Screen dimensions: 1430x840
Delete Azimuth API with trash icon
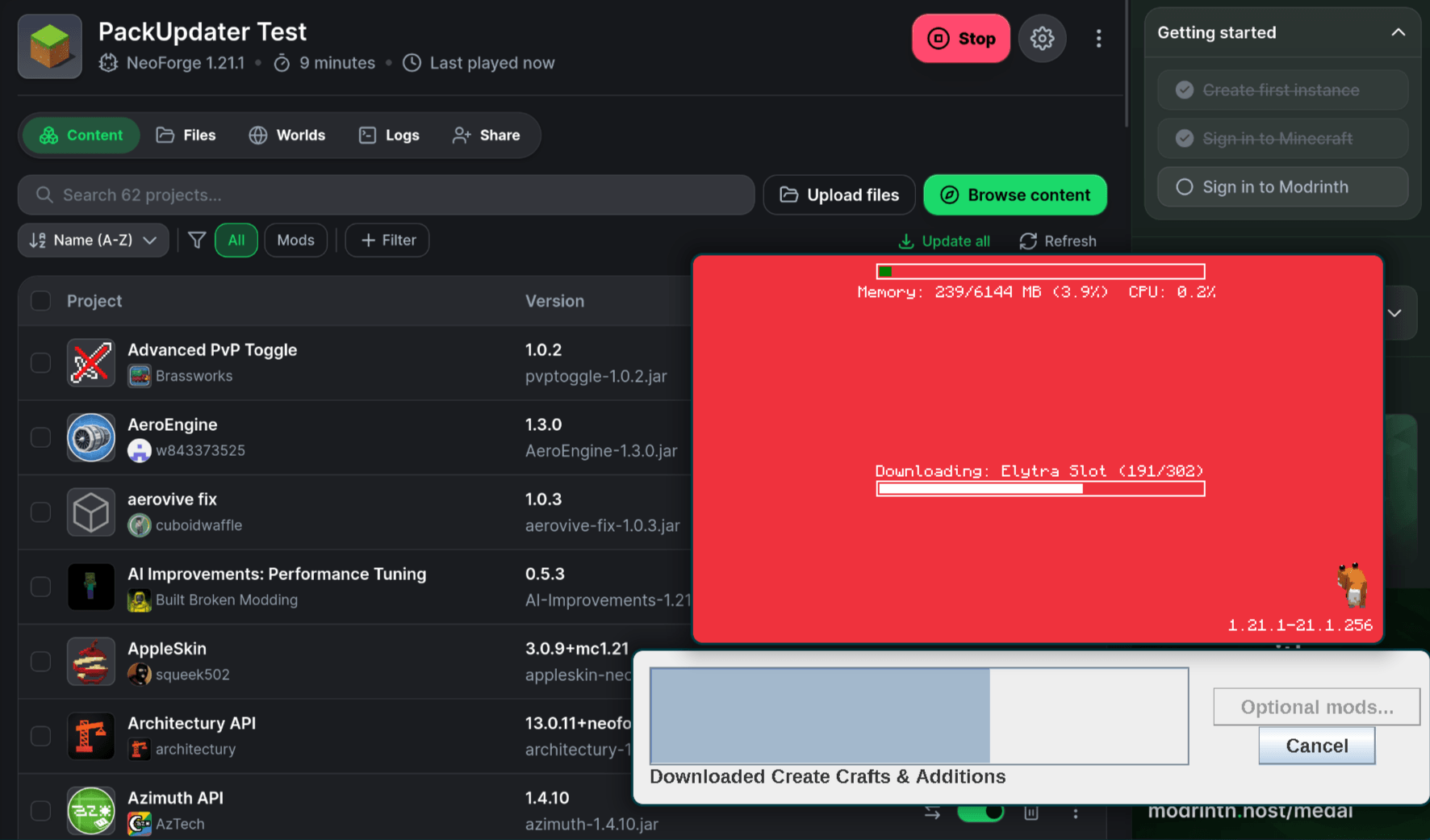(1031, 813)
